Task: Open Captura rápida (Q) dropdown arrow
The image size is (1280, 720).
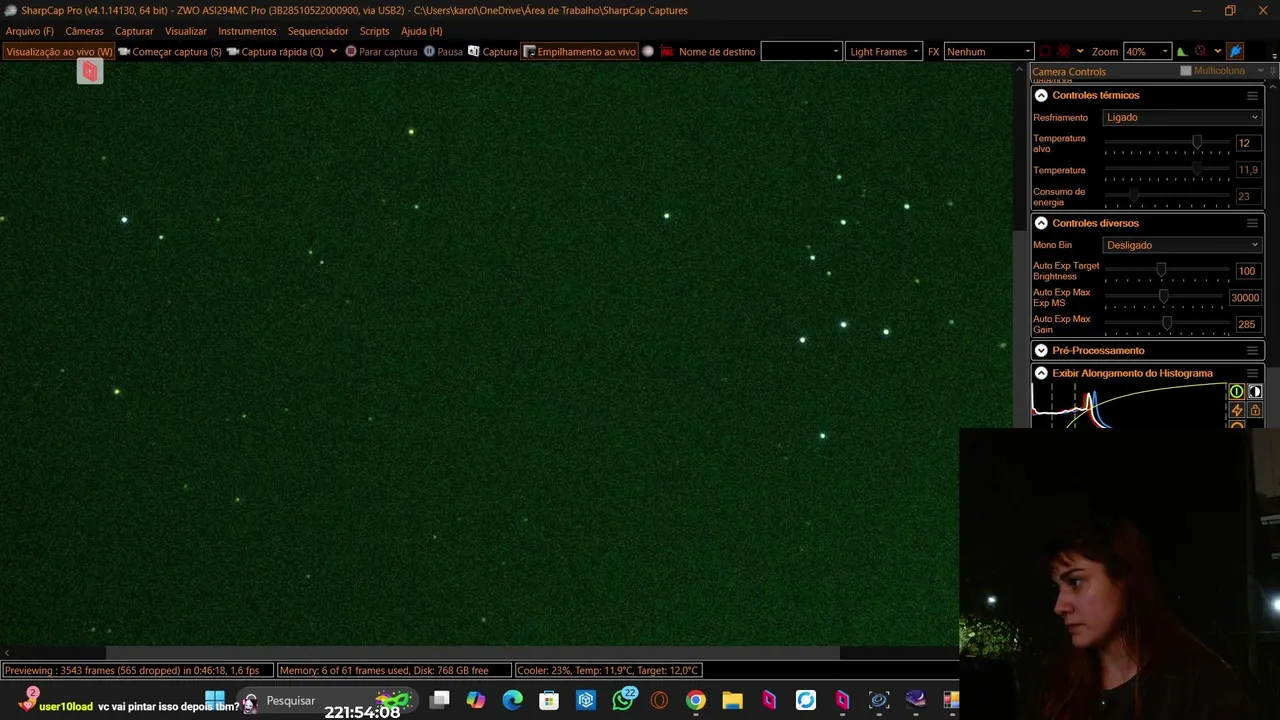Action: click(x=333, y=51)
